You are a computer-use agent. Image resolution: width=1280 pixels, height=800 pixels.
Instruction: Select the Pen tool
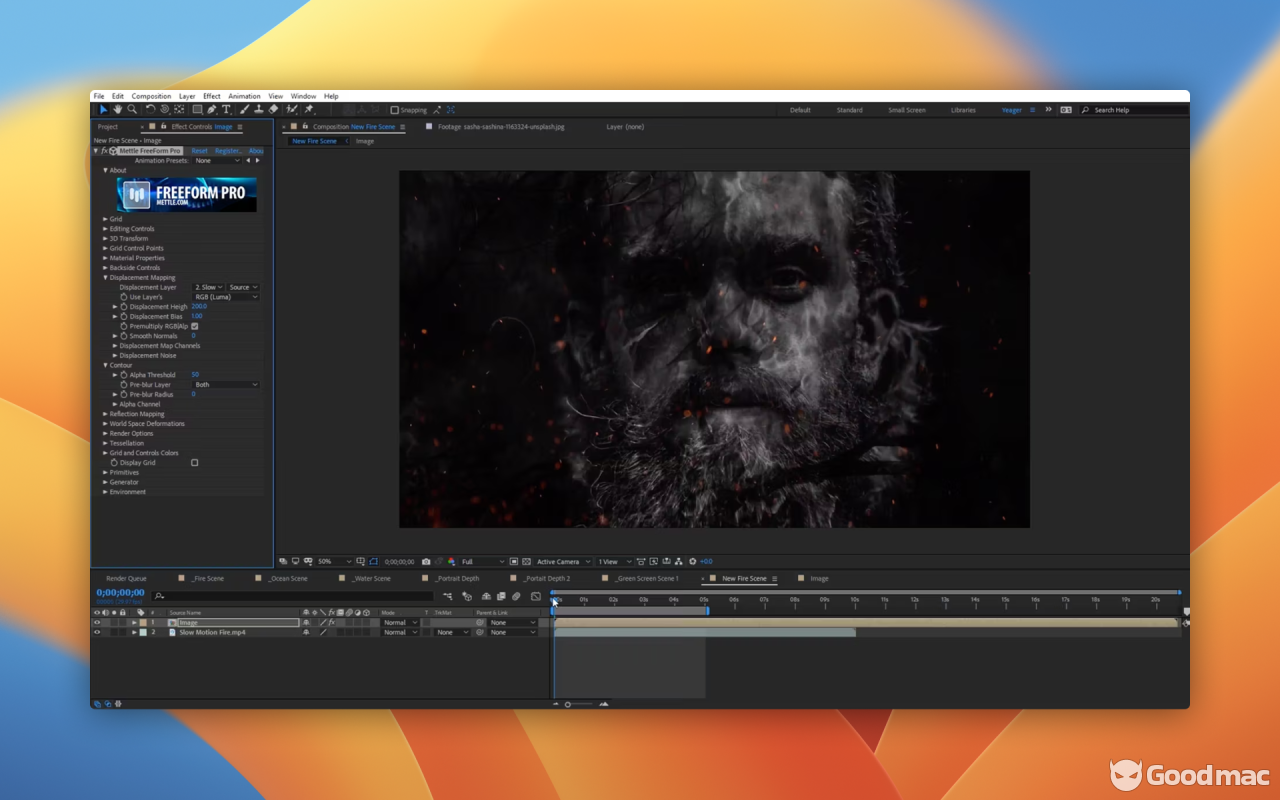pyautogui.click(x=212, y=110)
